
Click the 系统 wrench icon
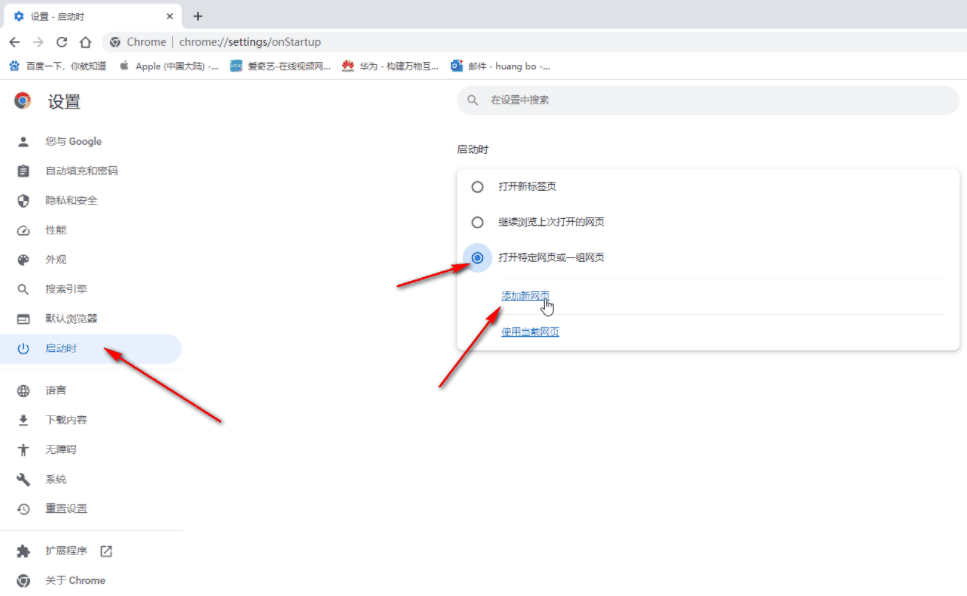click(x=23, y=479)
